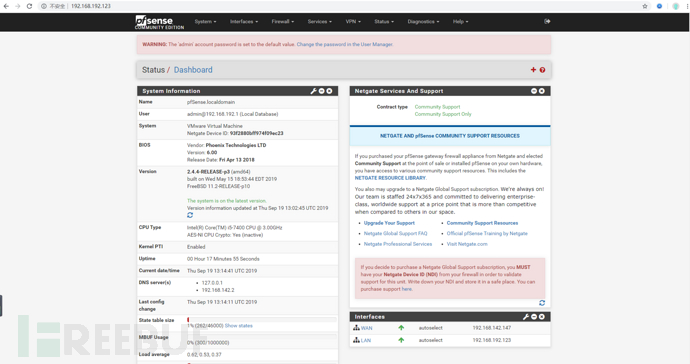Open the Services menu
Viewport: 690px width, 364px height.
[319, 22]
